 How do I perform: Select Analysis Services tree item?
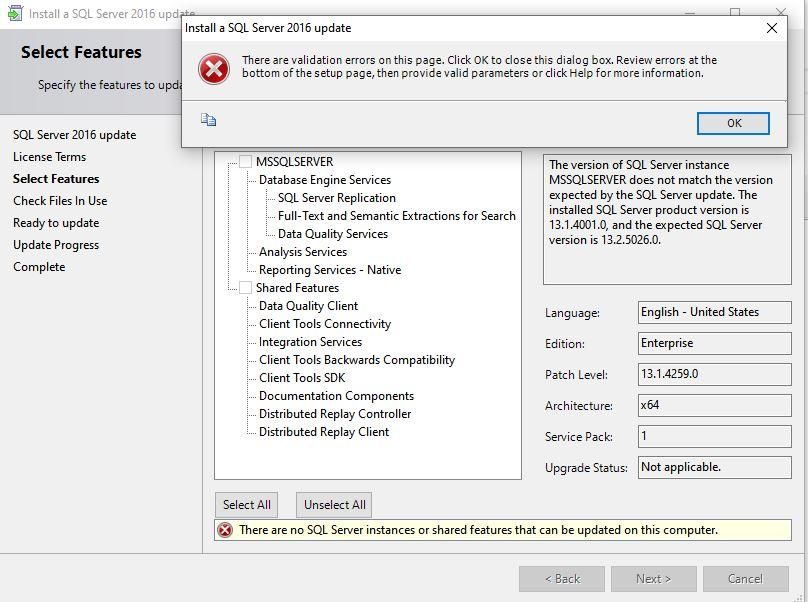pos(303,252)
